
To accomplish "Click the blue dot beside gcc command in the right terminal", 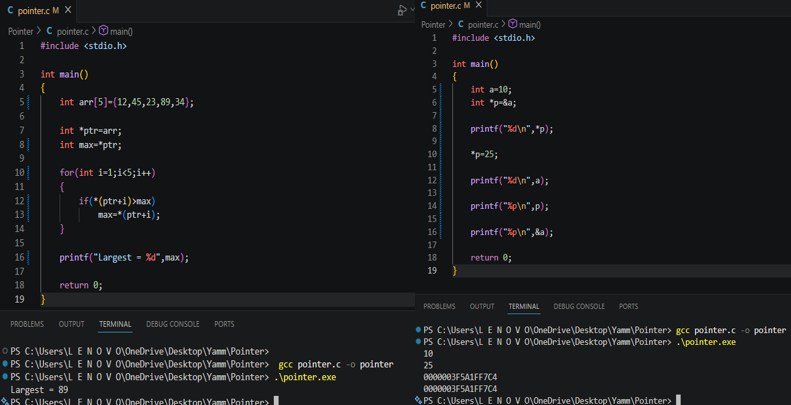I will tap(418, 330).
